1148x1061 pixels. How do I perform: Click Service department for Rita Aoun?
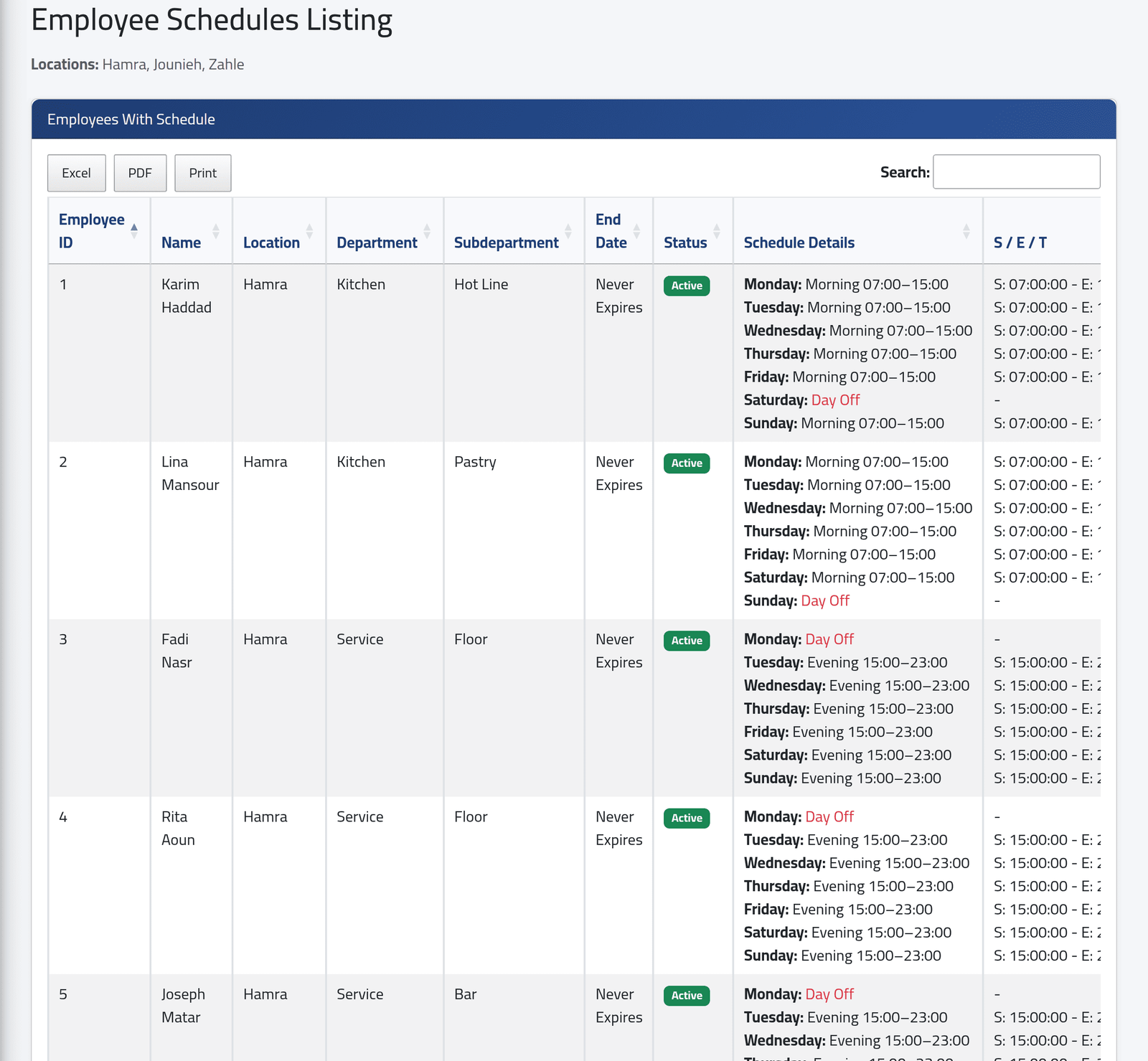360,816
